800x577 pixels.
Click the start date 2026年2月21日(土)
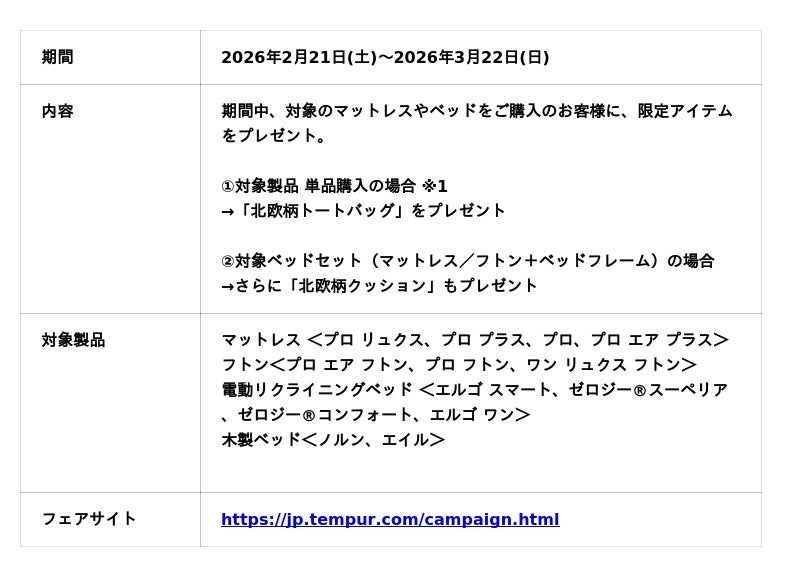pyautogui.click(x=298, y=58)
